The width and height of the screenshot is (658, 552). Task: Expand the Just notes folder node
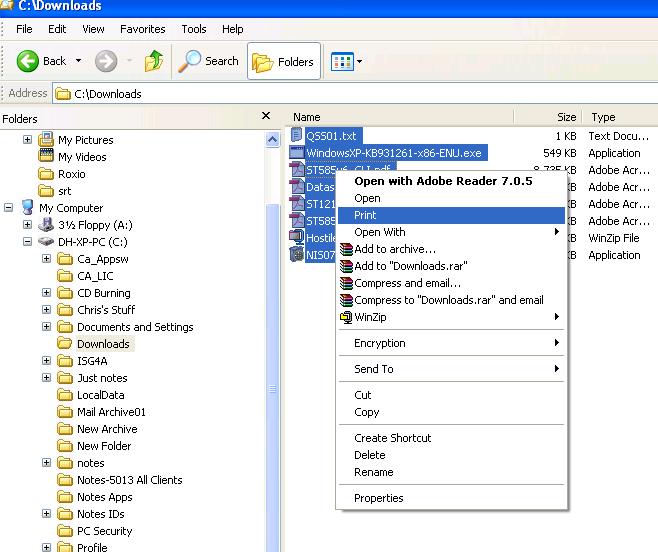coord(46,378)
